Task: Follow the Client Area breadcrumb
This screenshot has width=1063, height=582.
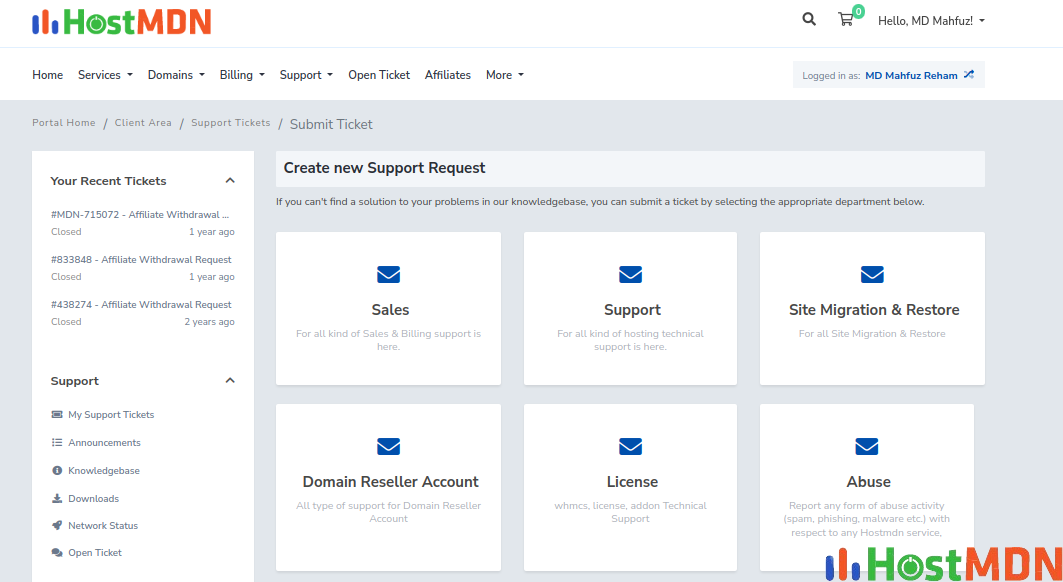Action: coord(143,123)
